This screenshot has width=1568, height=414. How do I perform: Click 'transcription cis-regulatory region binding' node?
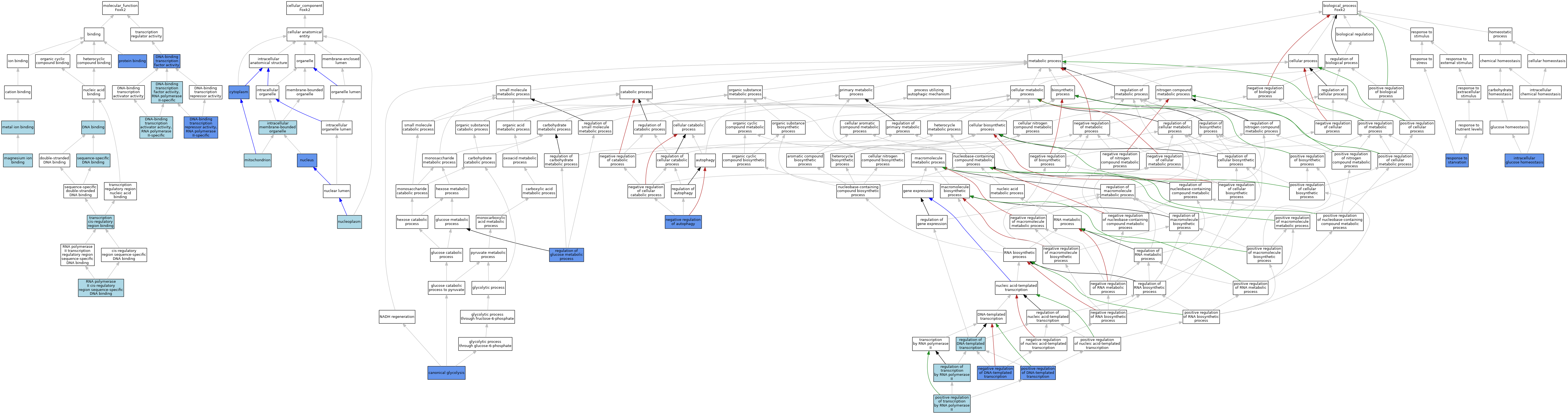tap(100, 222)
